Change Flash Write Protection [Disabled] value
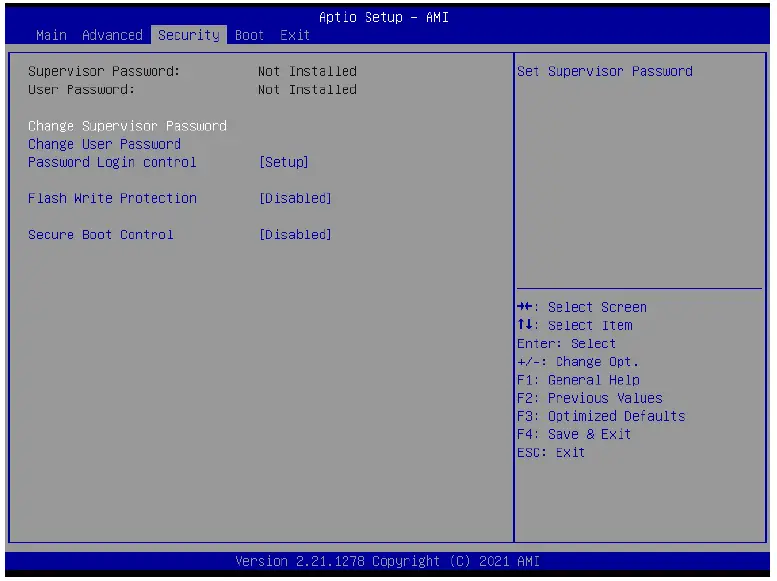This screenshot has width=777, height=581. tap(295, 199)
